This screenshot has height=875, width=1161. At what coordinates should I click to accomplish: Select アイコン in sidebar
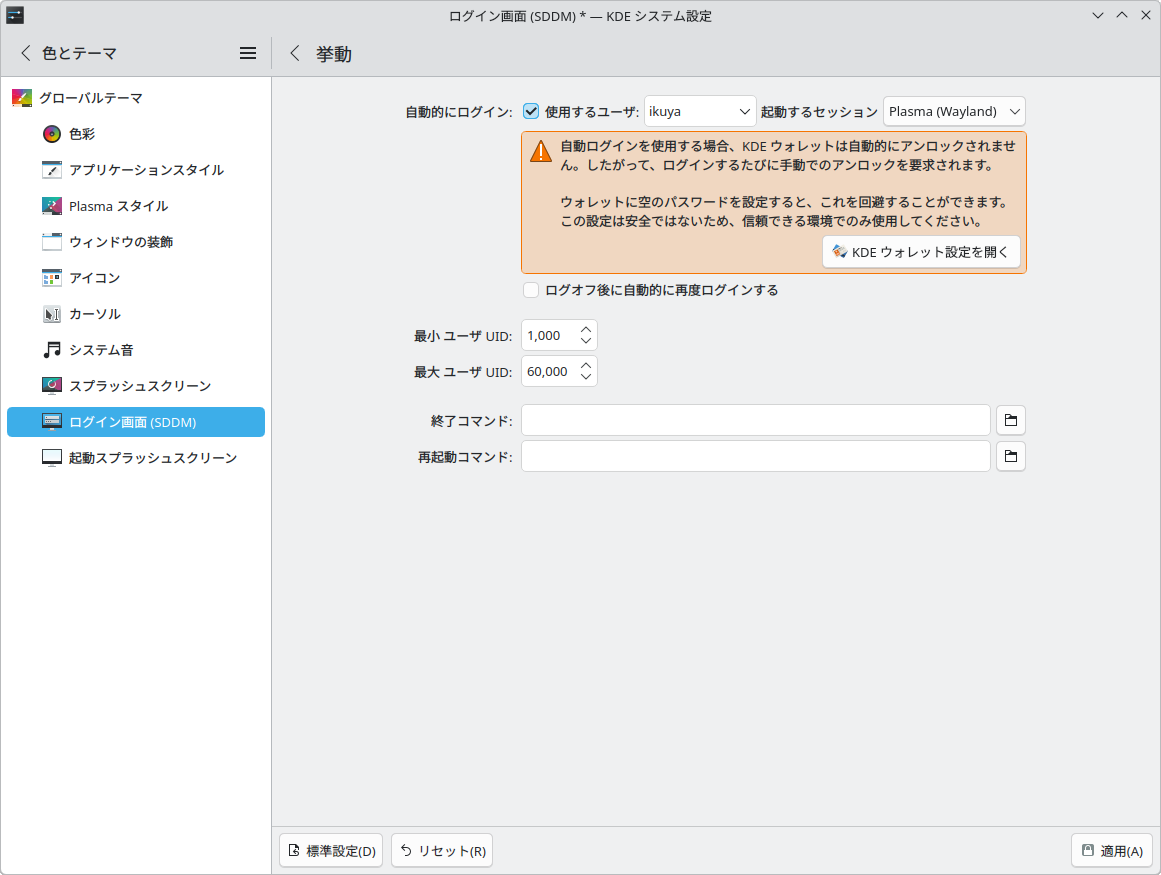pyautogui.click(x=136, y=278)
